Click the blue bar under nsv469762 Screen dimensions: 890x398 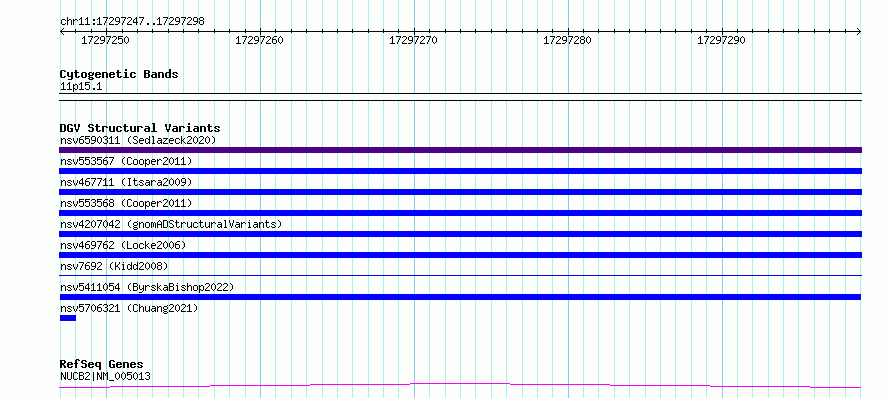coord(460,255)
